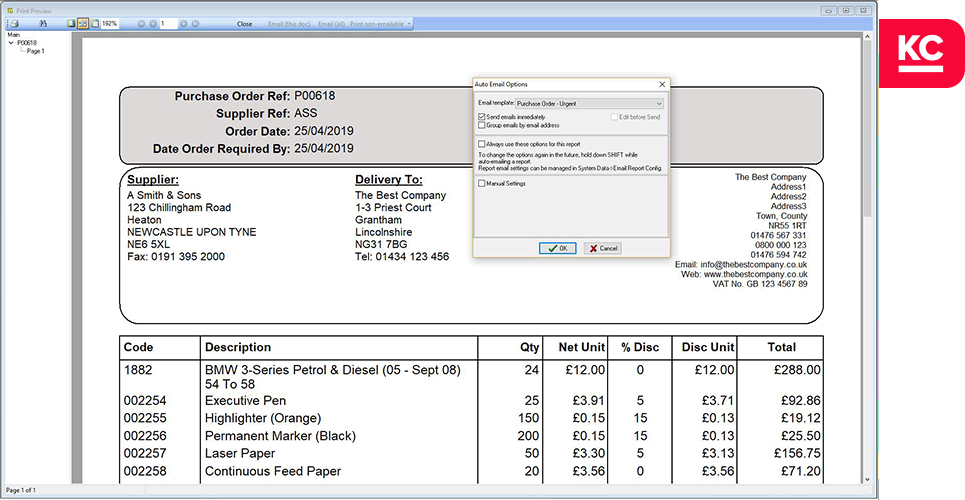Click the Supplier Ref value ASS
The height and width of the screenshot is (500, 965).
click(x=306, y=113)
